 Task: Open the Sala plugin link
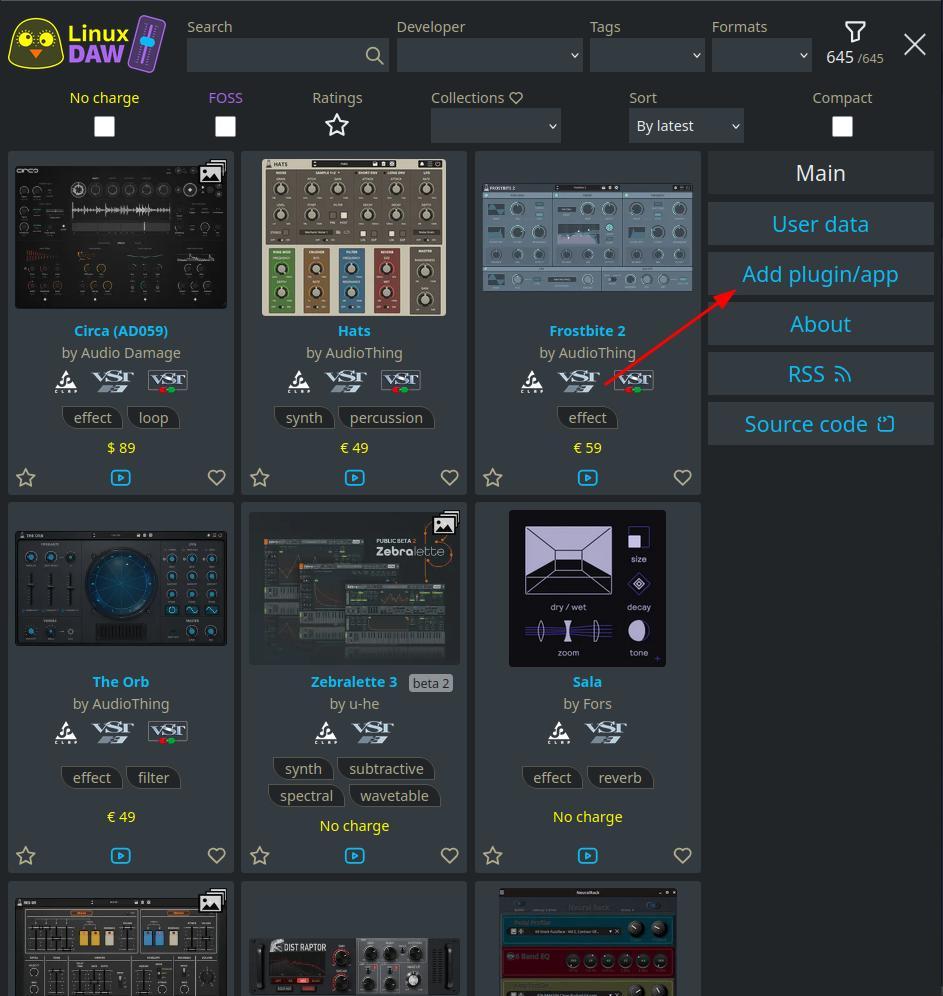click(x=587, y=682)
